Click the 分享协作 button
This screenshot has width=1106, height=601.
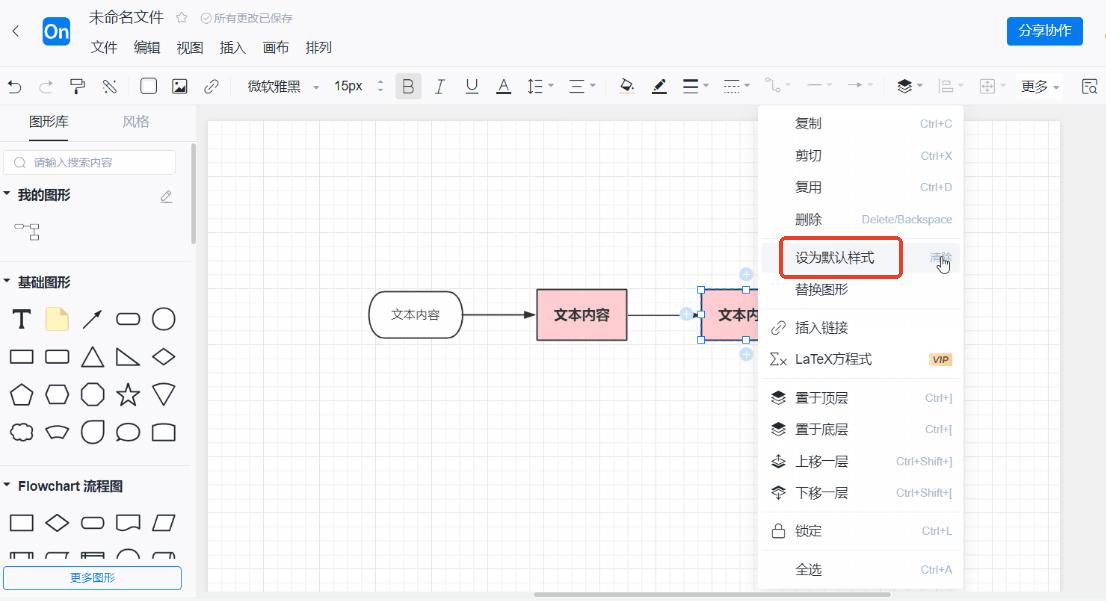1044,31
